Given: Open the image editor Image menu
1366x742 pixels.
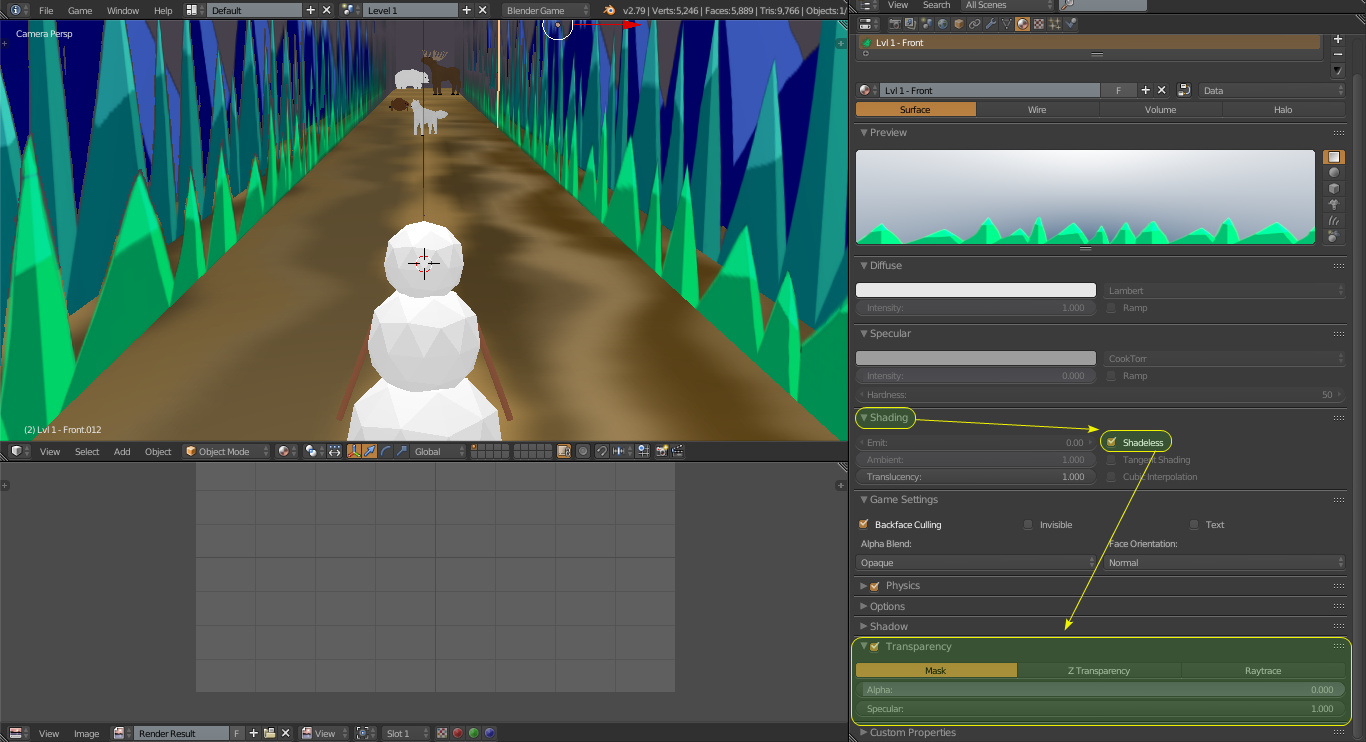Looking at the screenshot, I should coord(86,733).
